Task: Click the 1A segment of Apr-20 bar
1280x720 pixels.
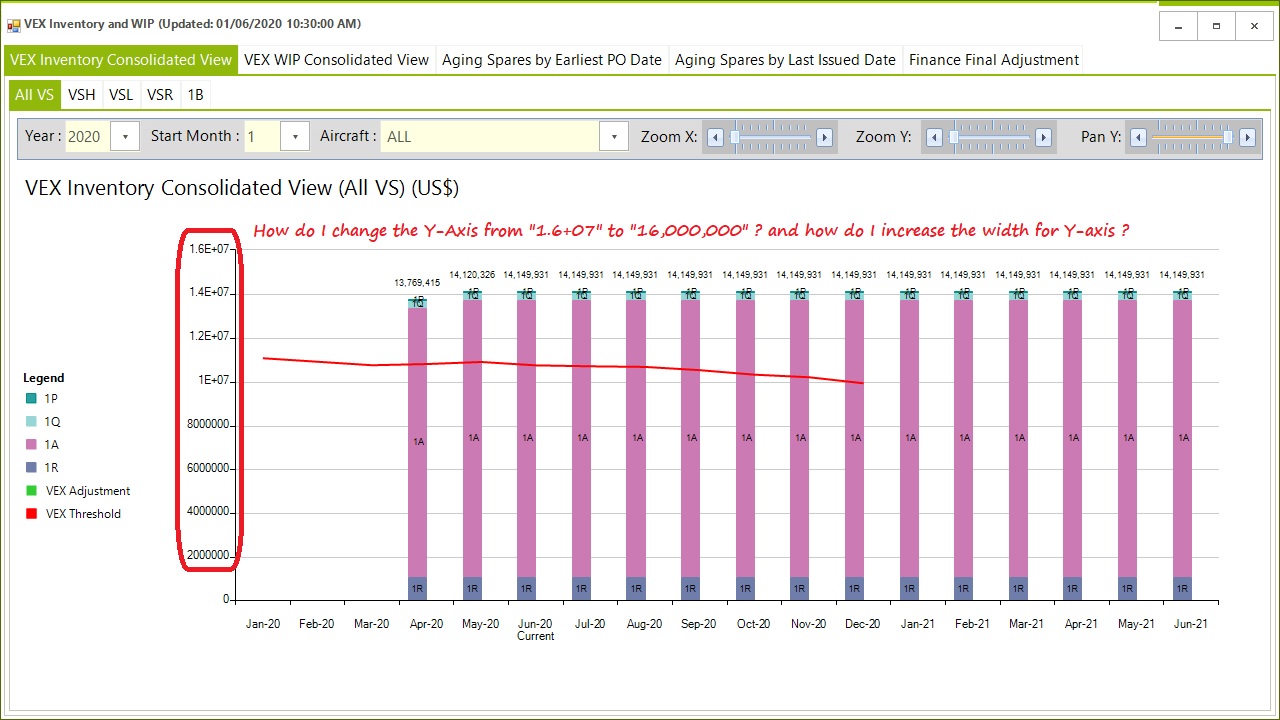Action: [419, 442]
